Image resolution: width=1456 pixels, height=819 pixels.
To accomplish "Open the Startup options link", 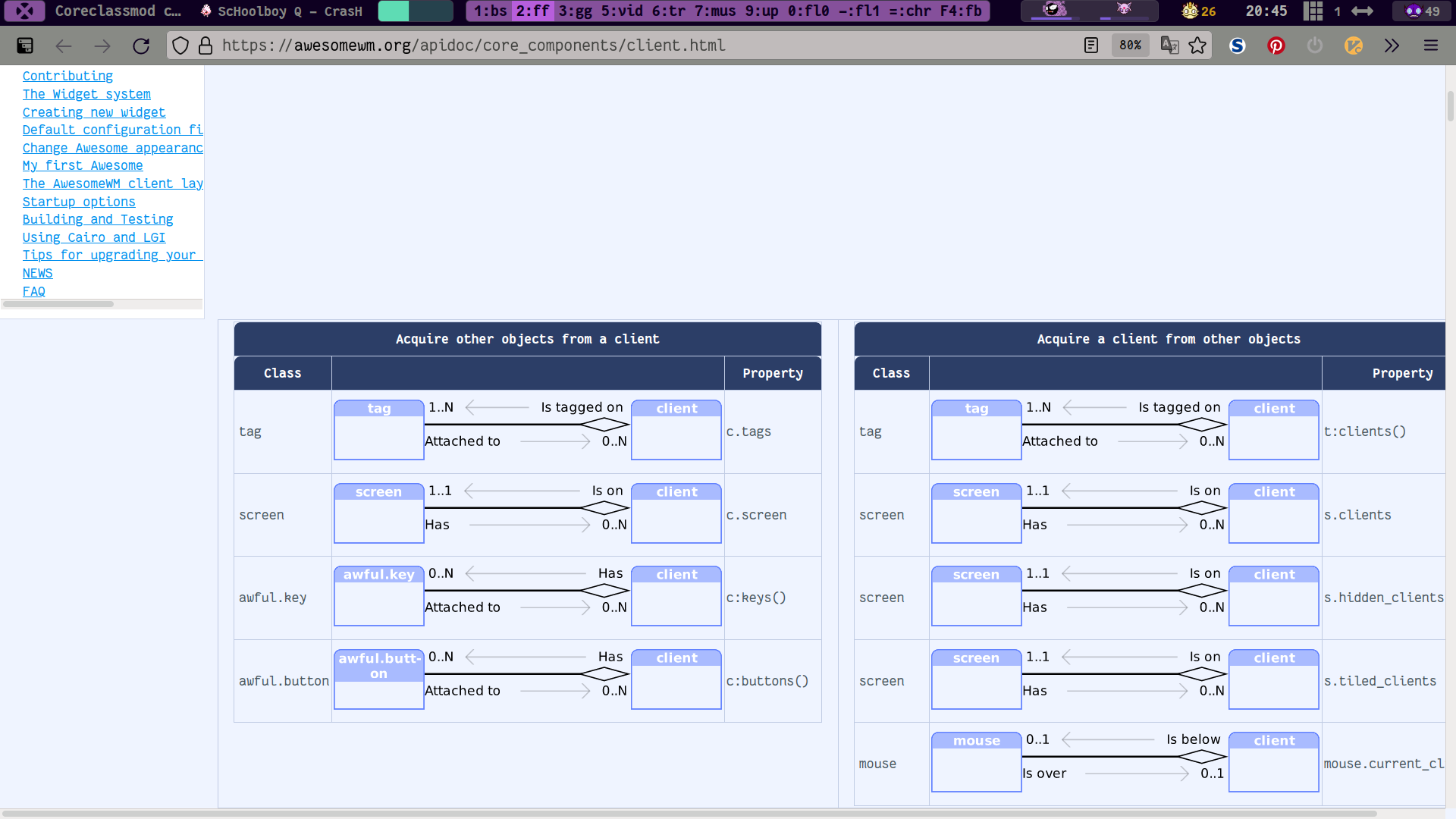I will click(x=79, y=202).
